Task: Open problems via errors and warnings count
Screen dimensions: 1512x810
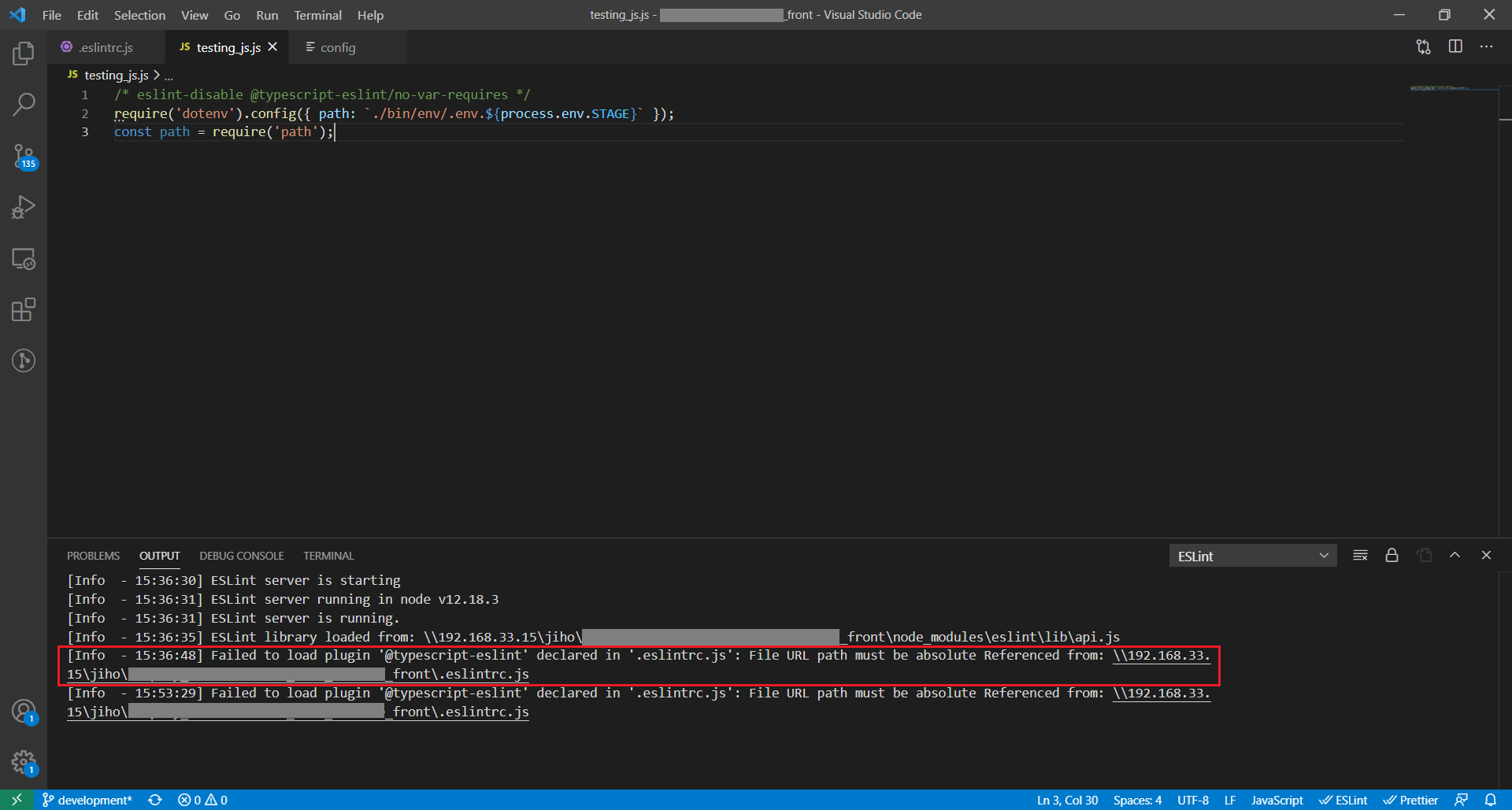Action: click(x=202, y=800)
